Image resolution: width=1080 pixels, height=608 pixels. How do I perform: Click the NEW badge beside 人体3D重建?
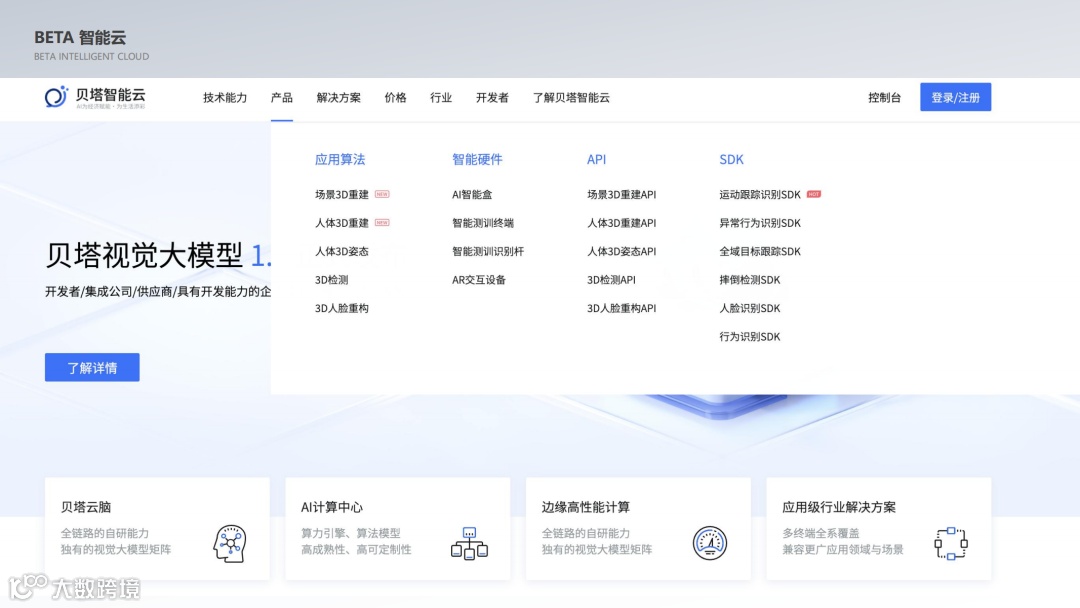pos(382,222)
